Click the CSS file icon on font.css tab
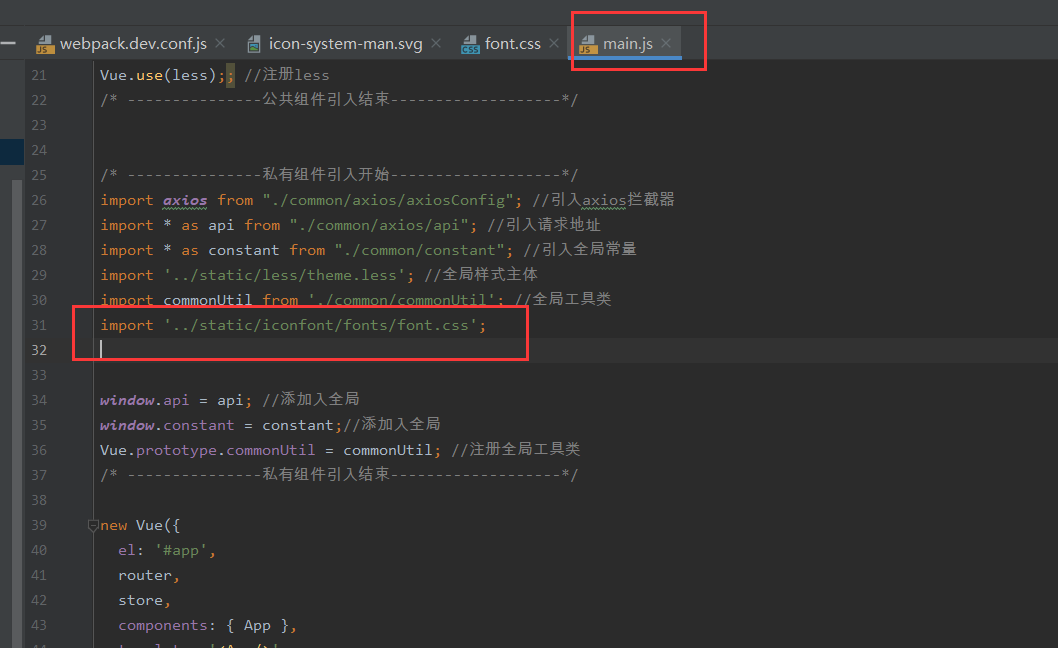1058x648 pixels. pos(470,43)
